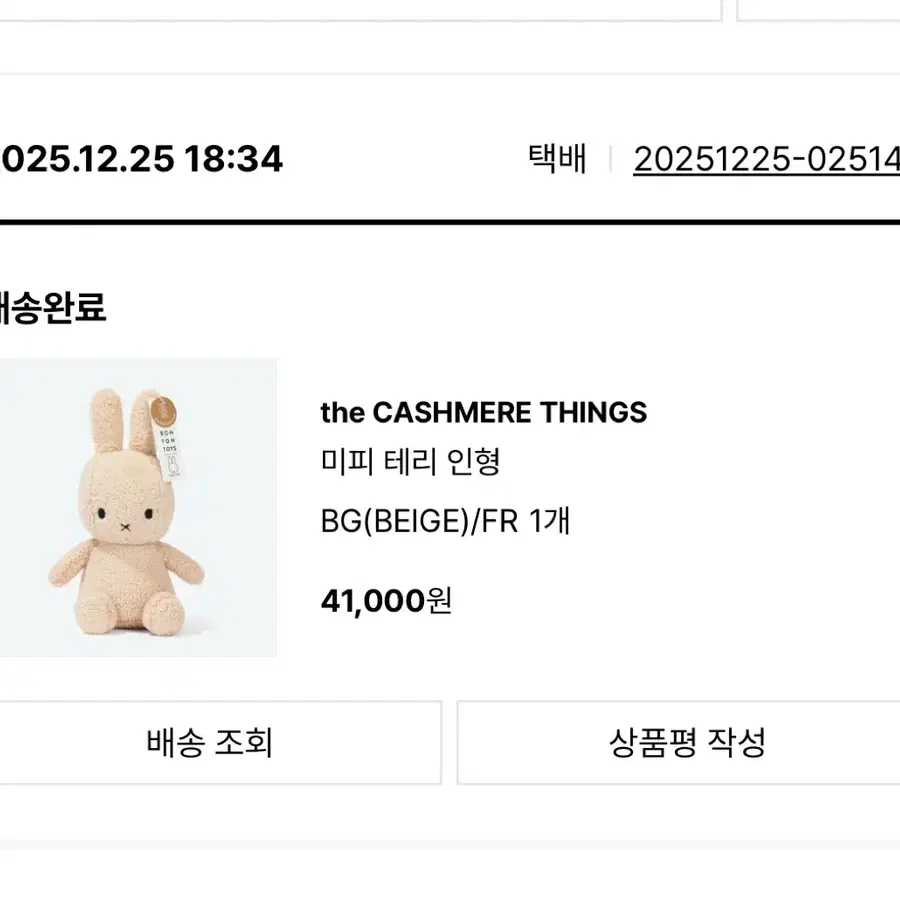Click the order date 2025.12.25 18:34
900x900 pixels.
pos(141,158)
